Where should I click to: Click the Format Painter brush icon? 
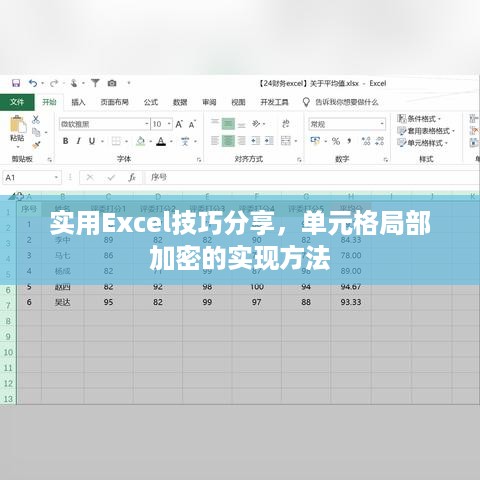tap(36, 145)
